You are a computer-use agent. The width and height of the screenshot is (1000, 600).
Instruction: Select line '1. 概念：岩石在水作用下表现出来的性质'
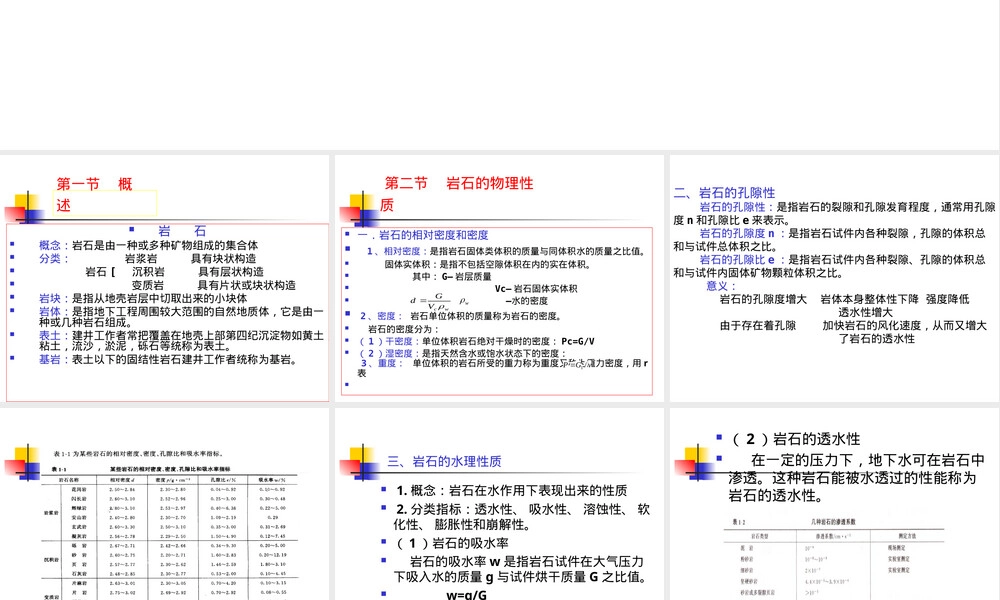point(511,490)
